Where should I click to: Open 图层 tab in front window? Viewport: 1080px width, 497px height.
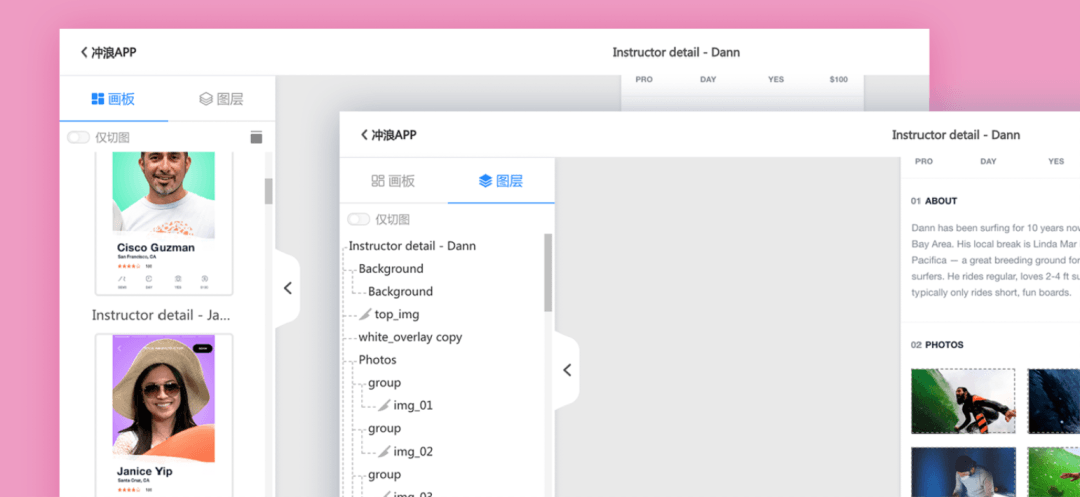(501, 181)
